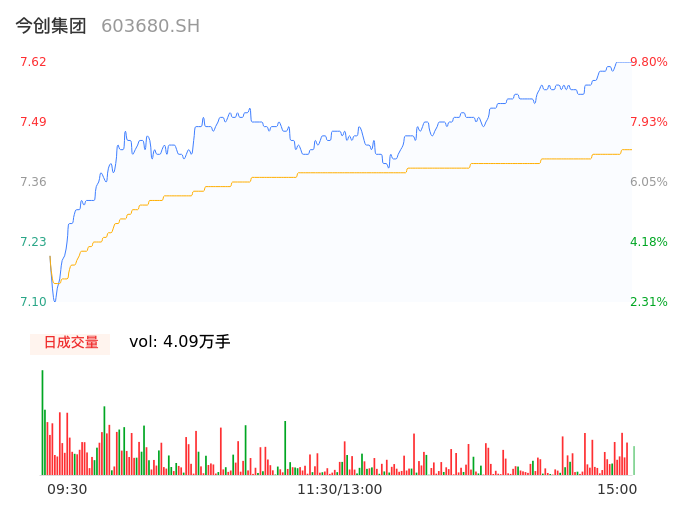Viewport: 686px width, 524px height.
Task: Select the 7.36 price axis label
Action: (33, 182)
